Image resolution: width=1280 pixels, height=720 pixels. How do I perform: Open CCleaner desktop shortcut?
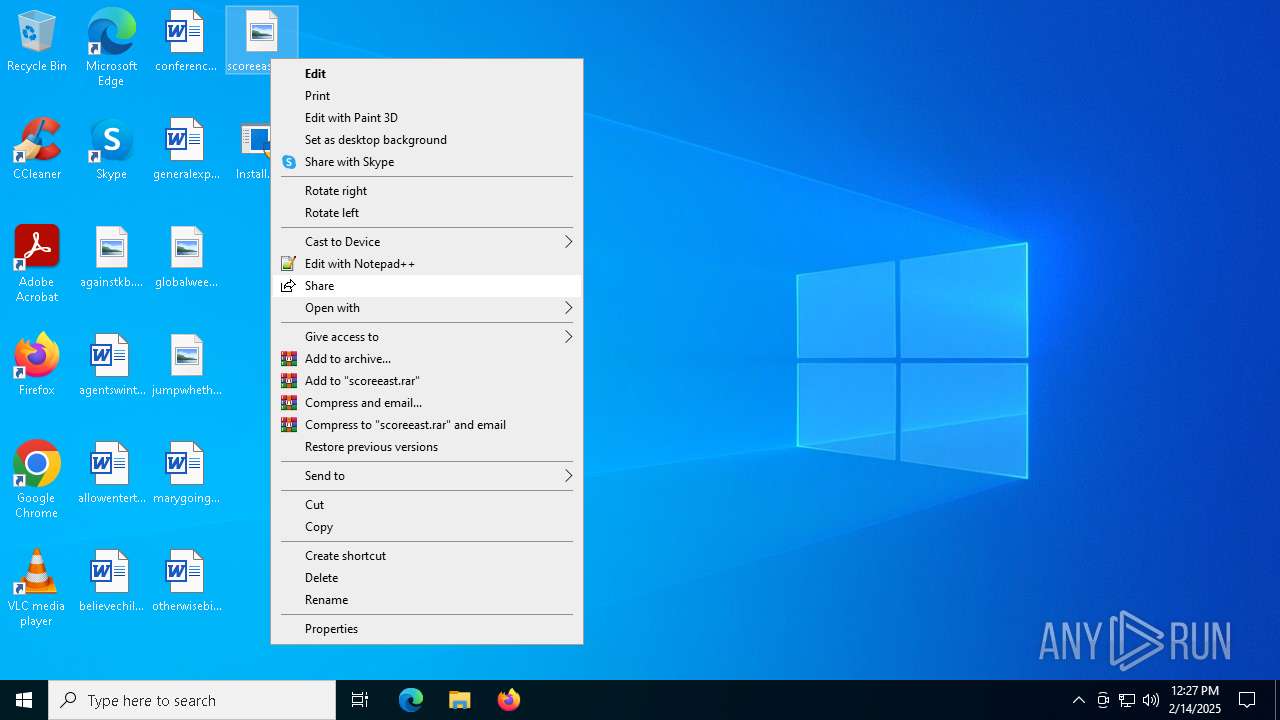point(37,150)
